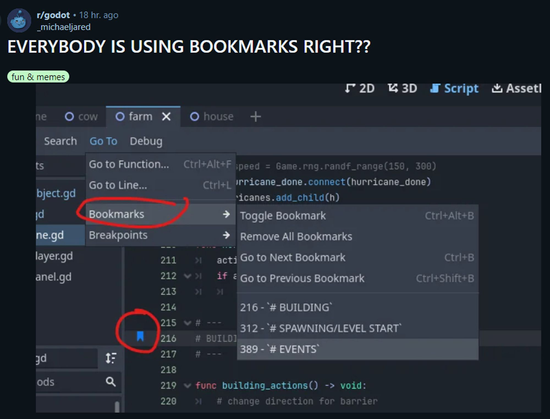Image resolution: width=550 pixels, height=419 pixels.
Task: Click the 'building_actions' function name
Action: [x=265, y=386]
